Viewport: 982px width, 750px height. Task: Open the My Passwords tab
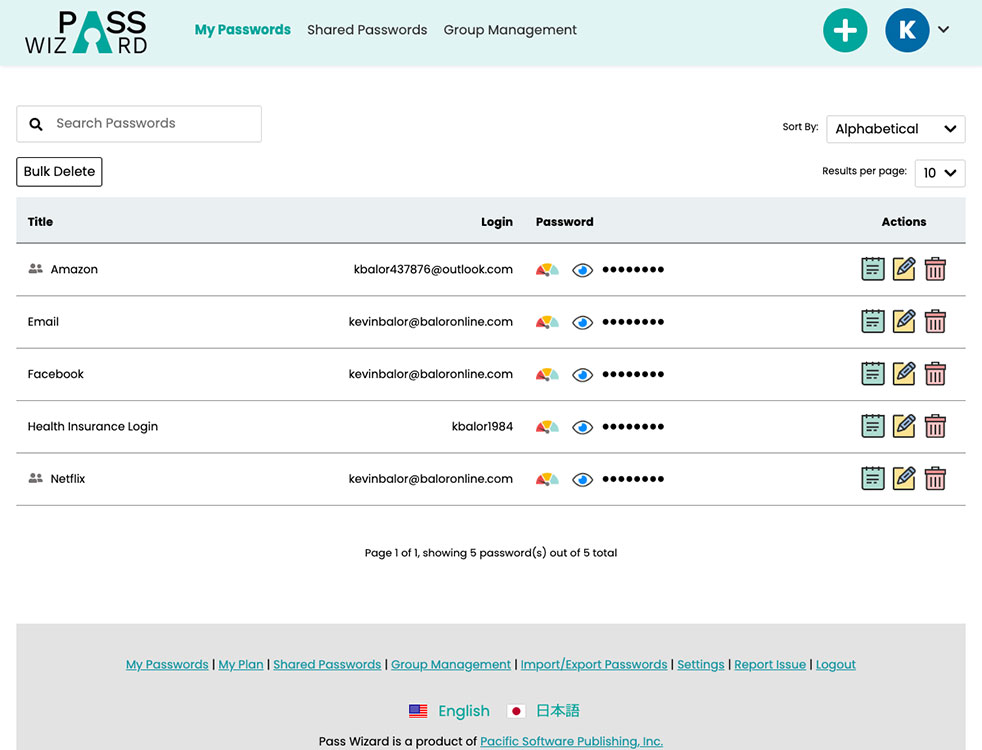[x=242, y=29]
